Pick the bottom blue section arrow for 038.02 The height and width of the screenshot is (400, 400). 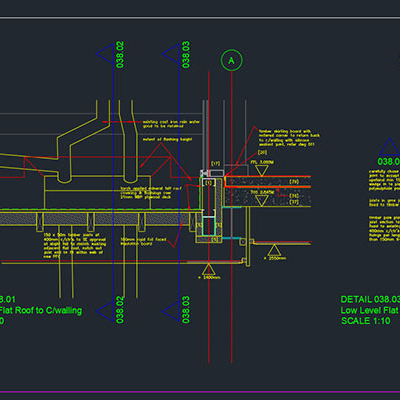(x=105, y=311)
